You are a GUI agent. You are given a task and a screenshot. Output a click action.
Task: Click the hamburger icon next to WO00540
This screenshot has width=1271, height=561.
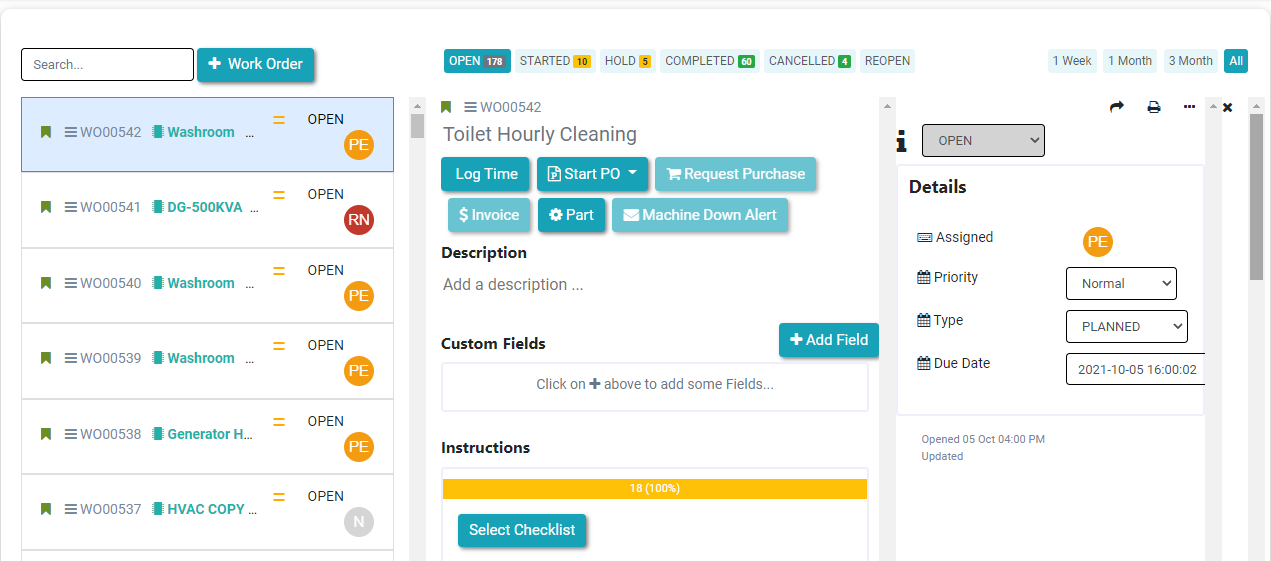[x=71, y=283]
